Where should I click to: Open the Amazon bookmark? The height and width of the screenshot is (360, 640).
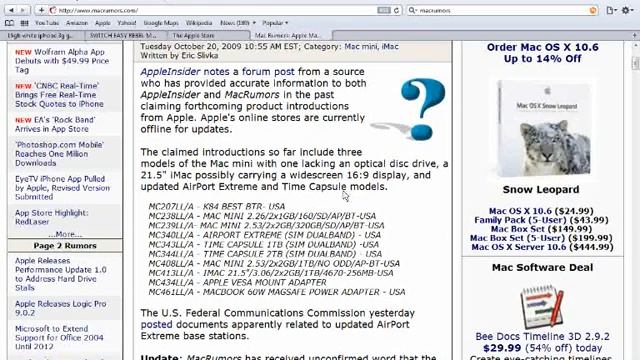point(77,23)
